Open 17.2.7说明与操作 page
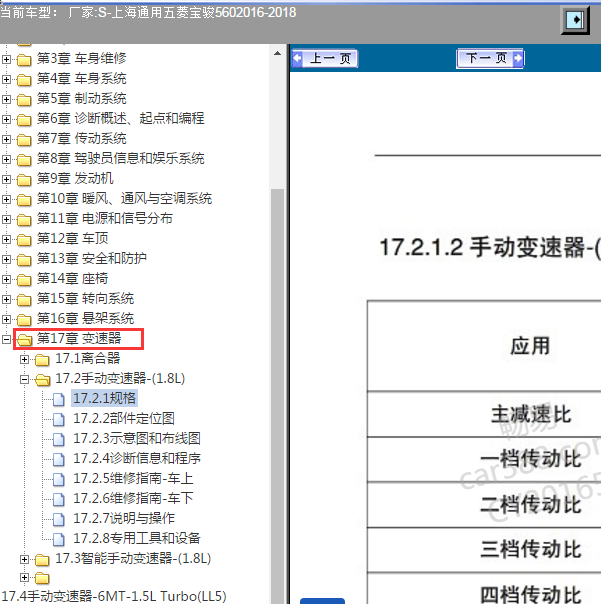The width and height of the screenshot is (601, 604). pyautogui.click(x=124, y=518)
